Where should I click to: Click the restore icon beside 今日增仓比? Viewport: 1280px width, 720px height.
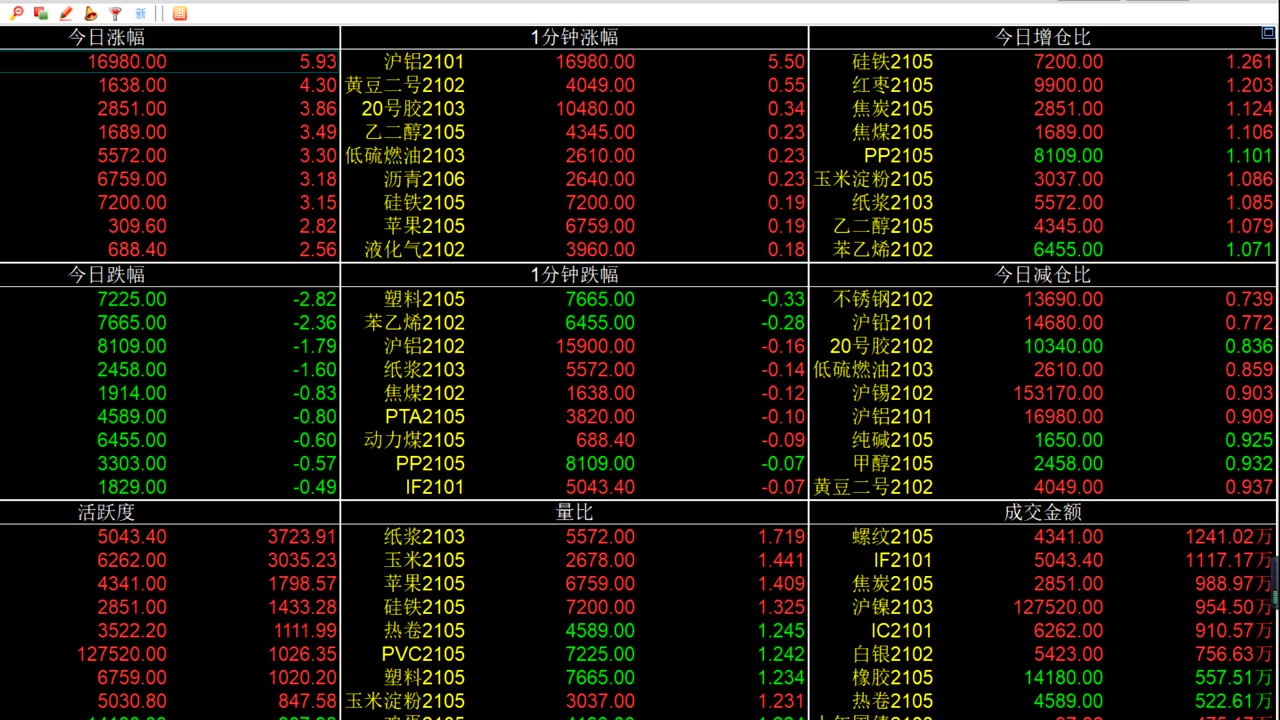1268,33
